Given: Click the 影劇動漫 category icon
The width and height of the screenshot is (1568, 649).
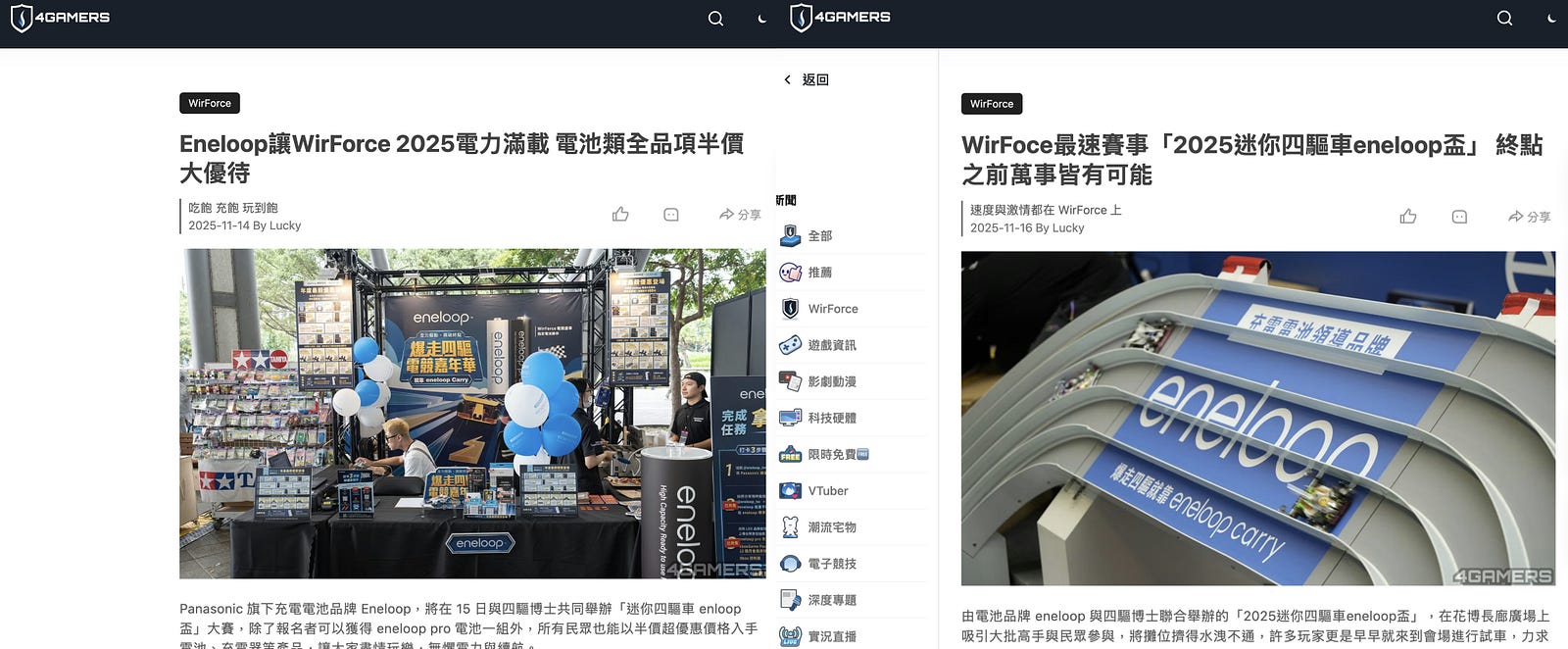Looking at the screenshot, I should (x=790, y=381).
